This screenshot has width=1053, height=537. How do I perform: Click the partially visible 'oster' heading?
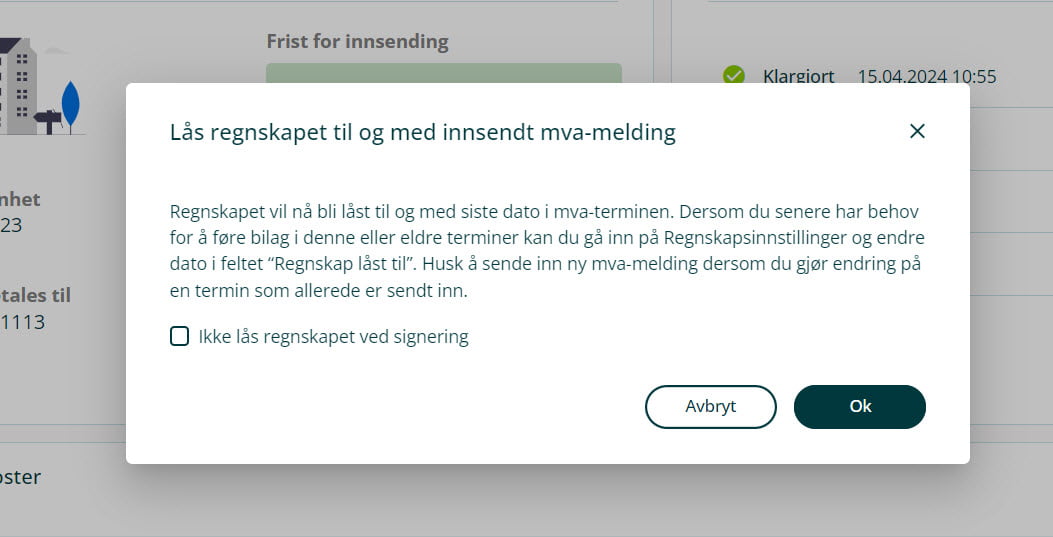(20, 476)
